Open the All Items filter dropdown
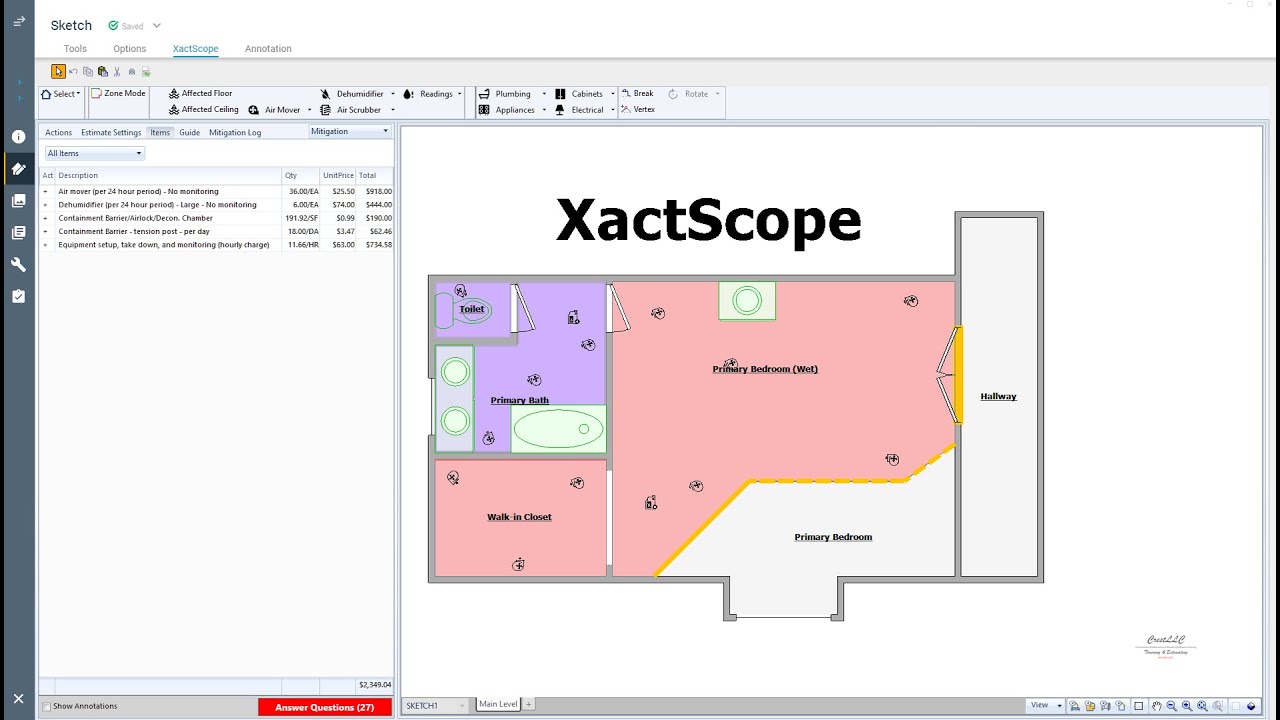 point(95,153)
